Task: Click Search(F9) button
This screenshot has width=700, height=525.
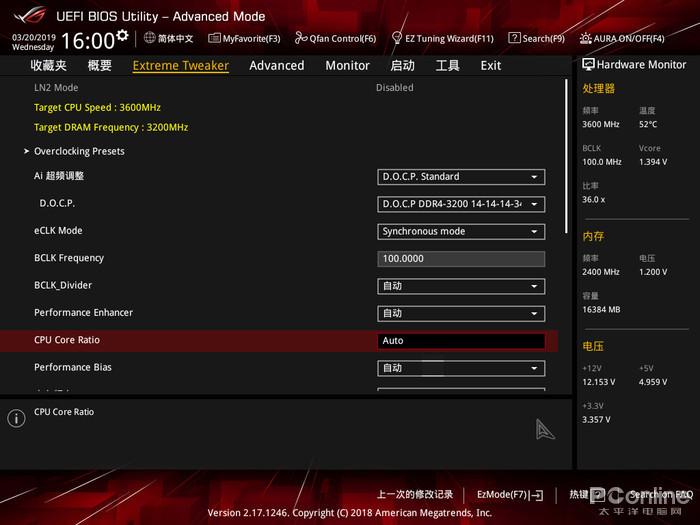Action: 537,38
